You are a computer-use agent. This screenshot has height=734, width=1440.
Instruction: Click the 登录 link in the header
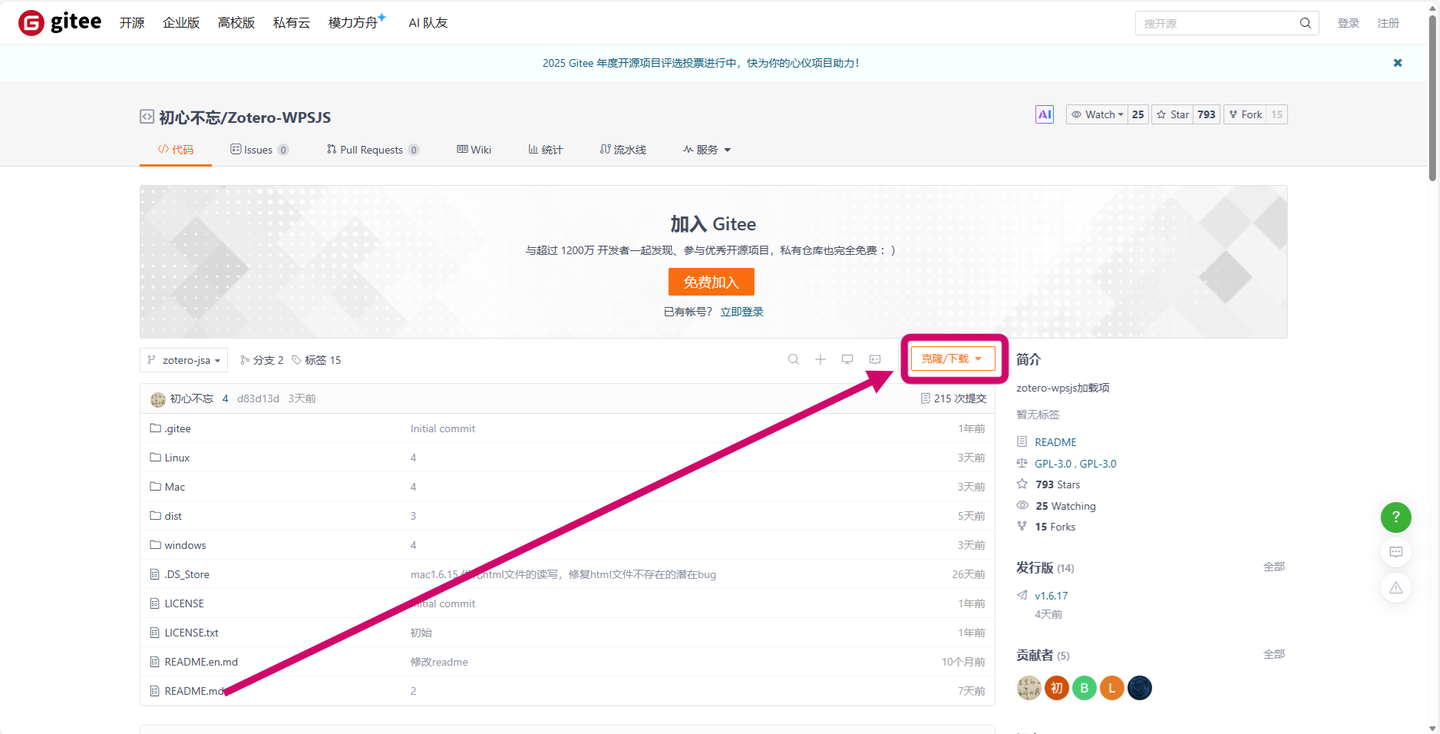coord(1348,23)
